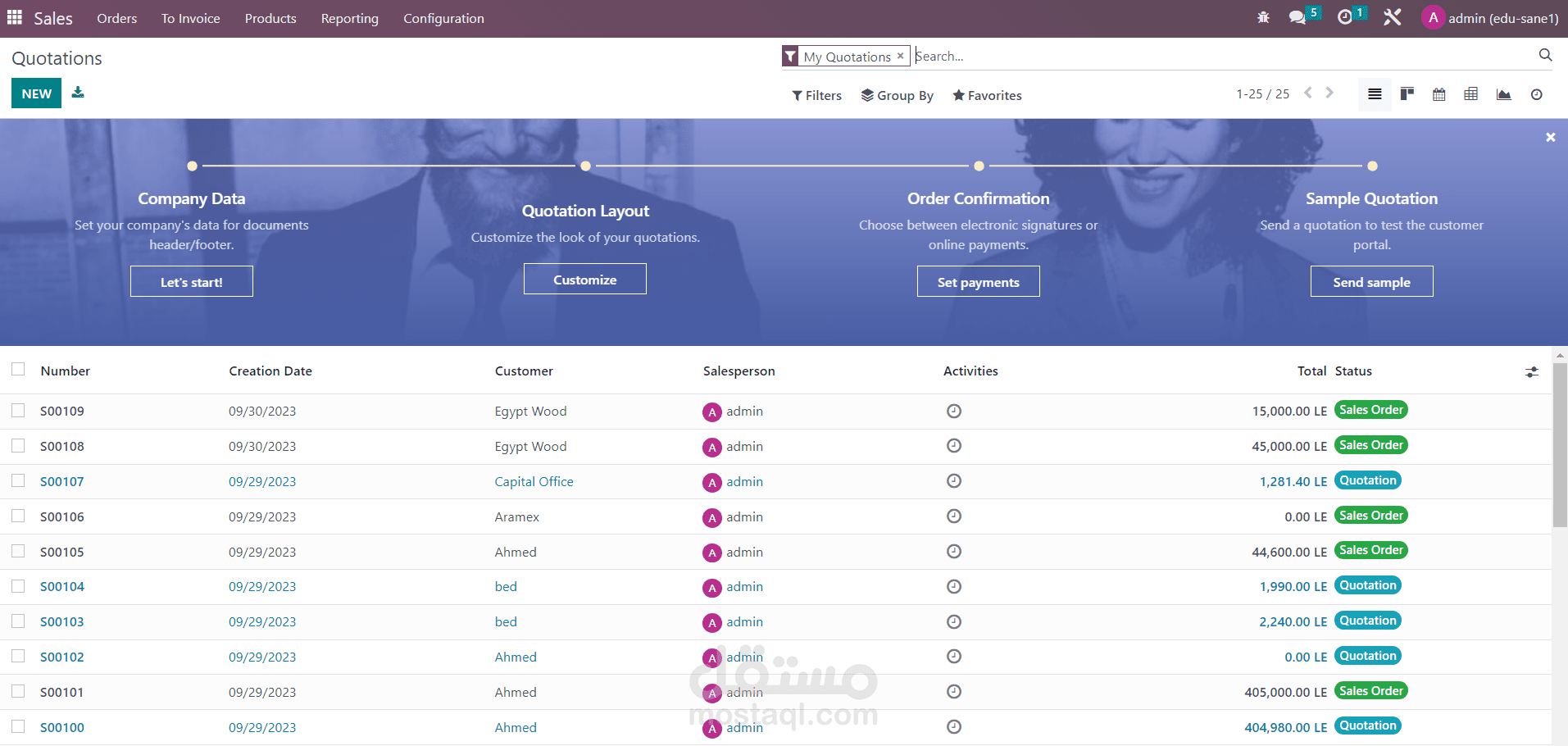Expand the Group By dropdown
This screenshot has width=1568, height=746.
click(897, 95)
